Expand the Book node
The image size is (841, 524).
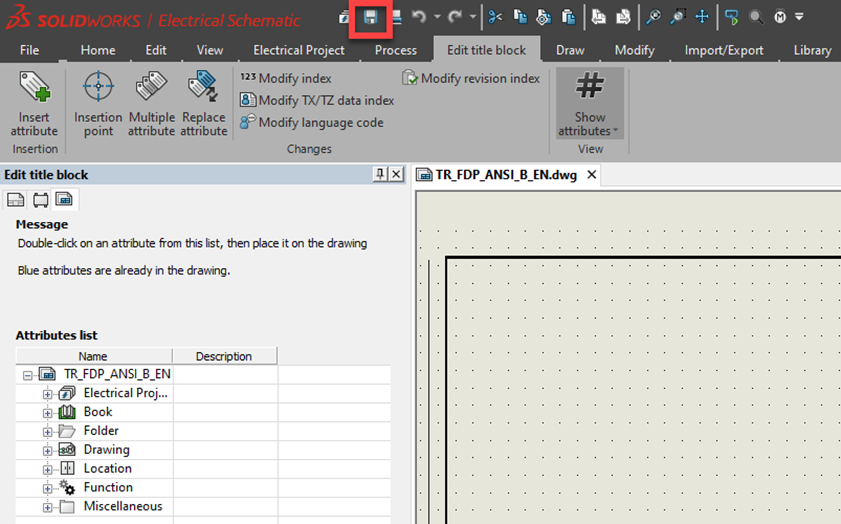pyautogui.click(x=47, y=414)
